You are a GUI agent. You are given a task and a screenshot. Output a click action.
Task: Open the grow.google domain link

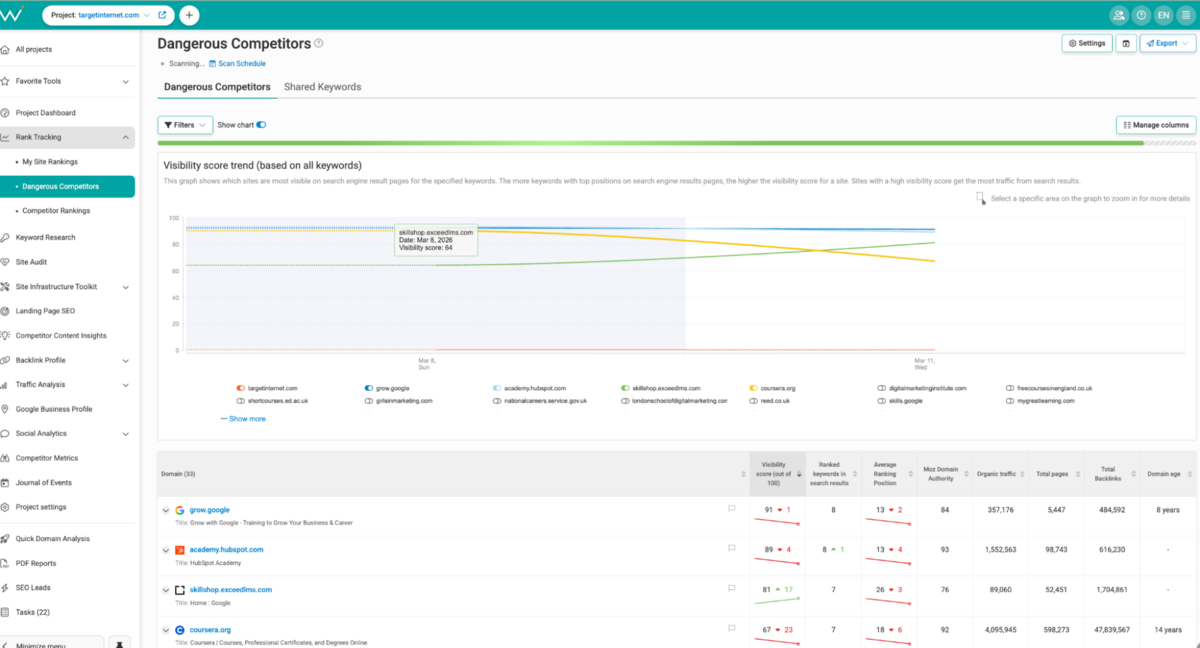209,510
